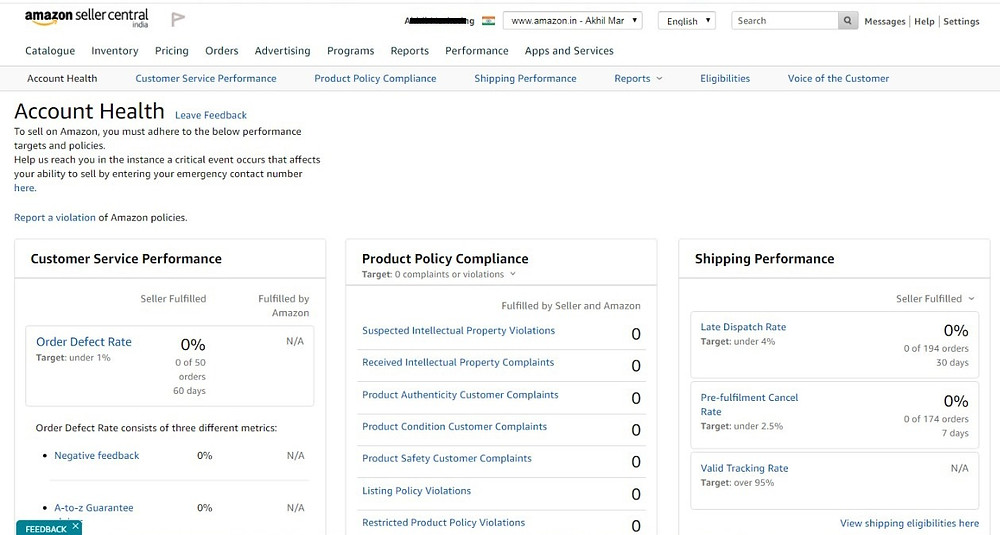Open Restricted Product Policy Violations link
Viewport: 1000px width, 535px height.
[x=443, y=523]
